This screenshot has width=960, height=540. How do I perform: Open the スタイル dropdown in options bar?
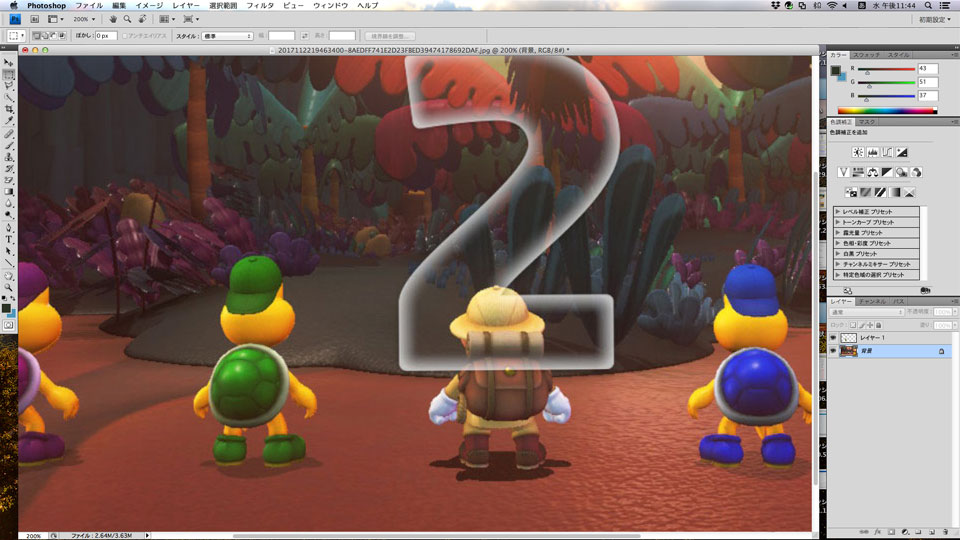(x=228, y=36)
